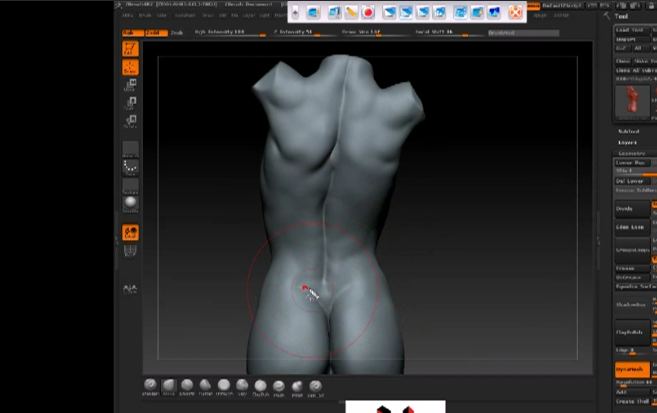Screen dimensions: 657x413
Task: Click the Divide button
Action: [632, 209]
